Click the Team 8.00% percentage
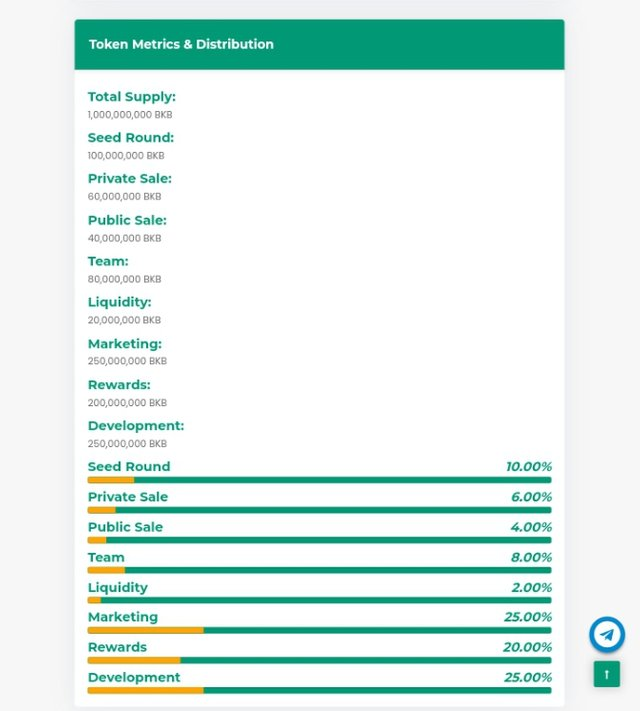This screenshot has height=711, width=640. (x=531, y=557)
